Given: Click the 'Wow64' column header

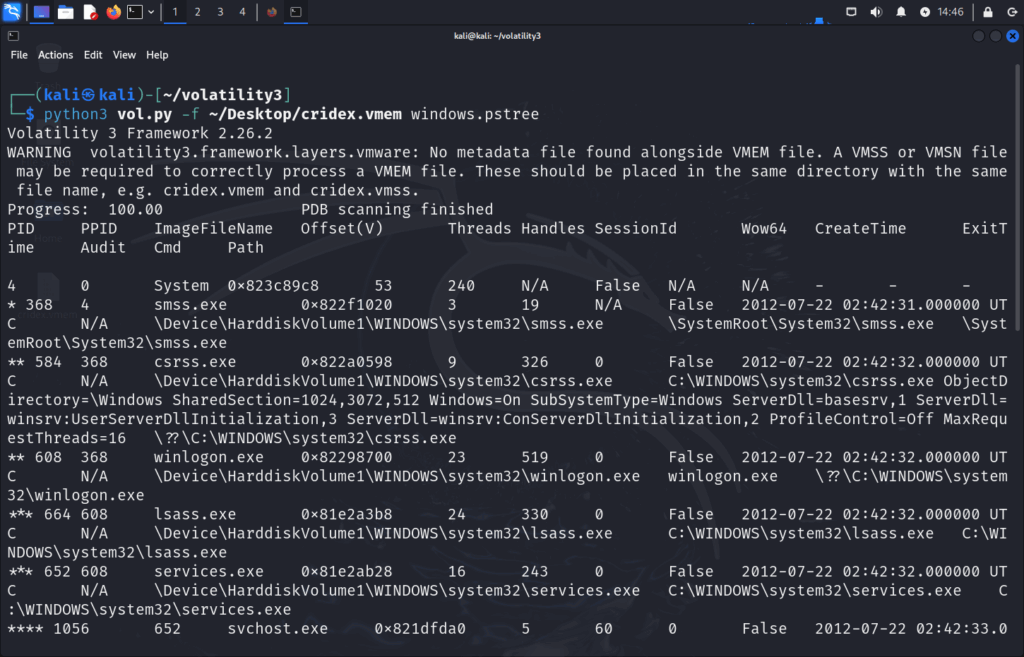Looking at the screenshot, I should tap(764, 229).
